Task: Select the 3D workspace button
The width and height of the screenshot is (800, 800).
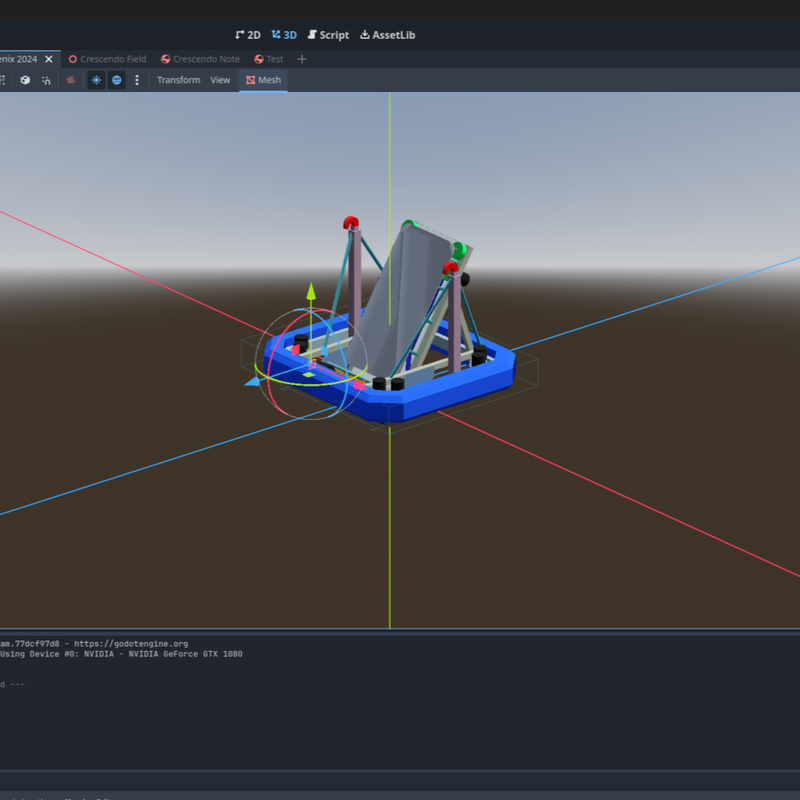Action: [x=284, y=35]
